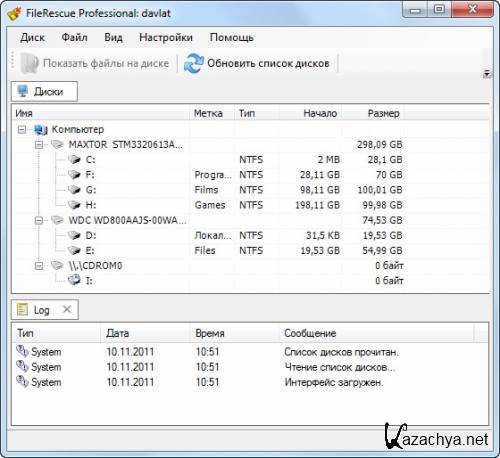Sort by Метка column header
The height and width of the screenshot is (458, 500).
pos(212,113)
